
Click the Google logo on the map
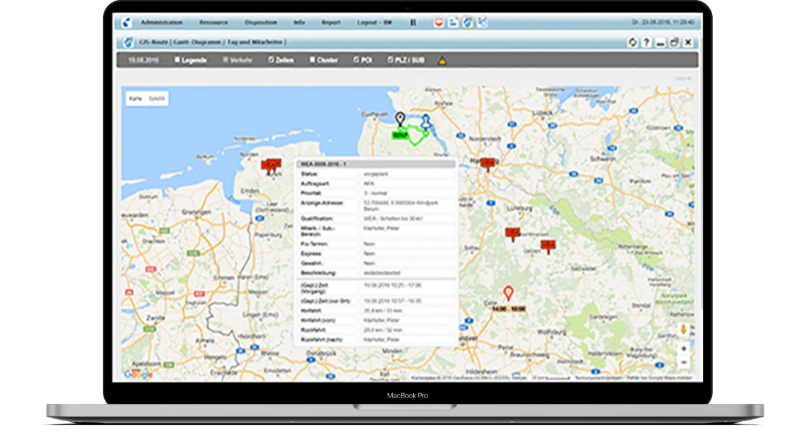coord(138,374)
